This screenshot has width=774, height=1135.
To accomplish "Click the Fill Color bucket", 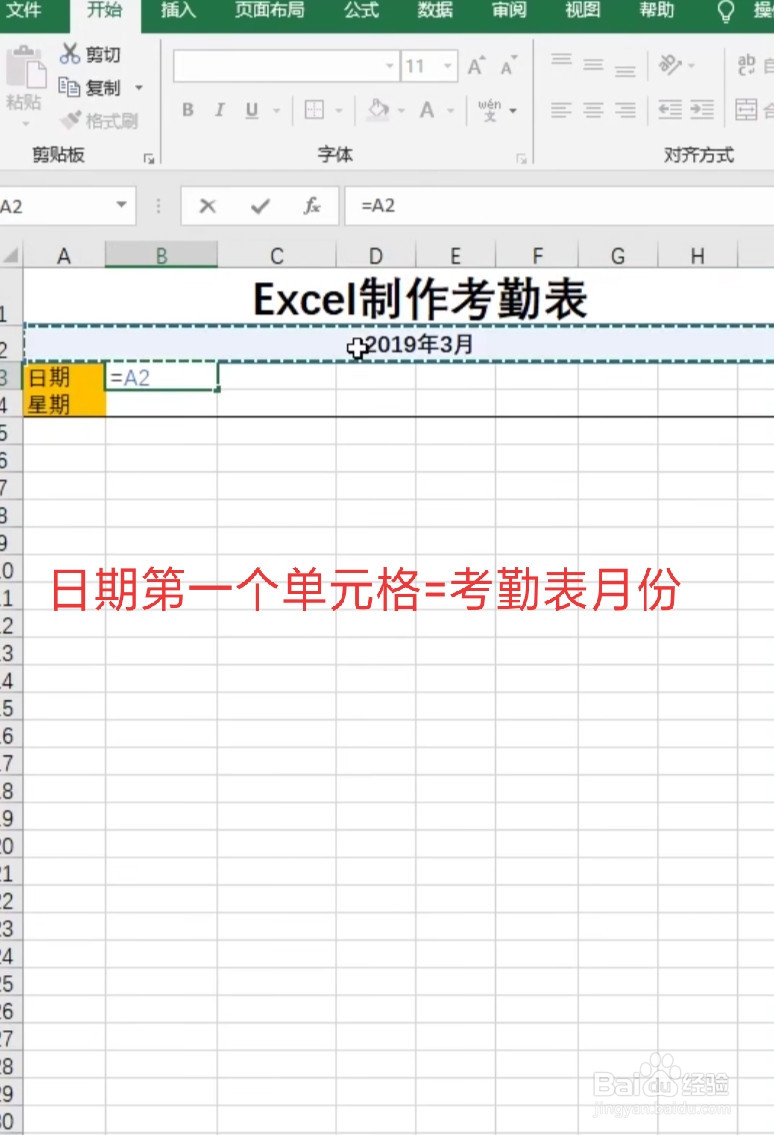I will coord(377,109).
